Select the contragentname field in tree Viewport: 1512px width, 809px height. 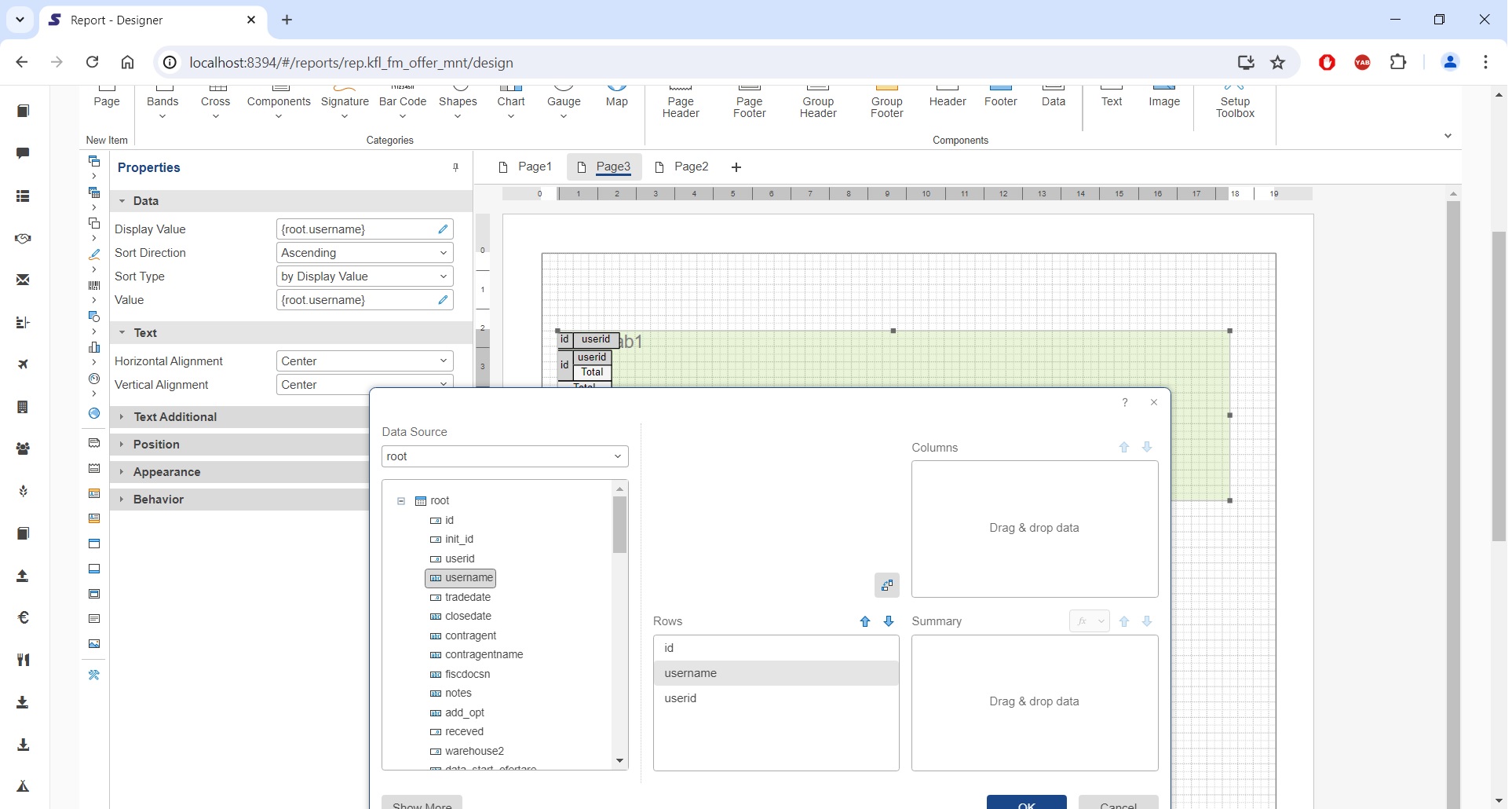[x=477, y=655]
